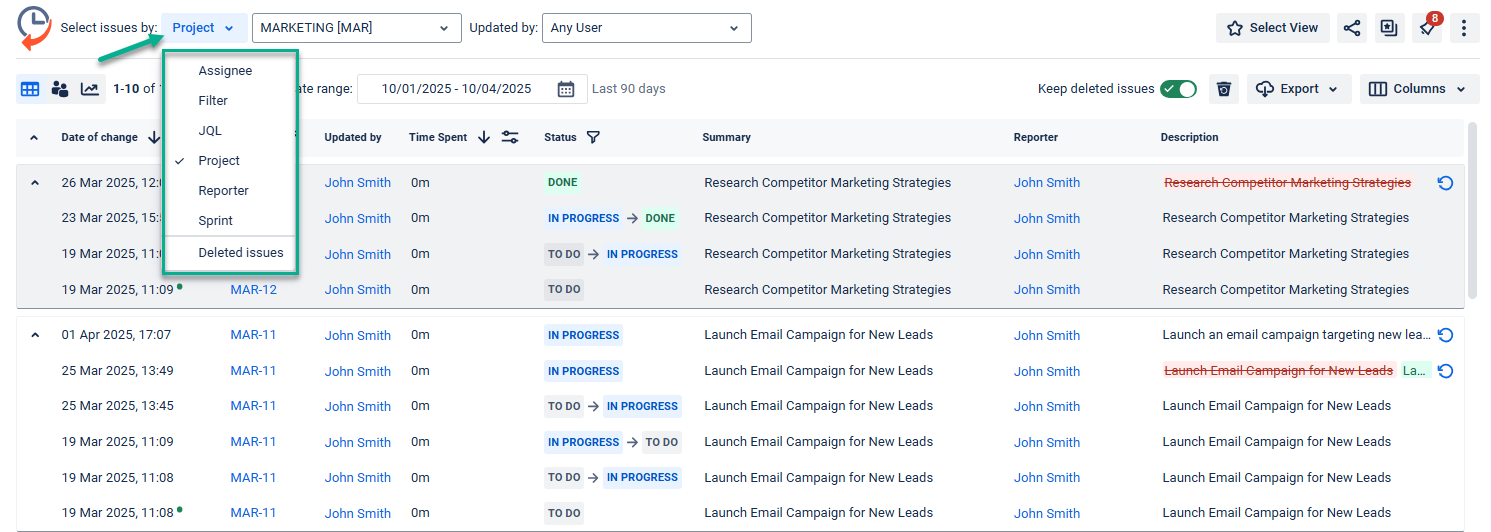This screenshot has width=1491, height=532.
Task: Switch to the table grid view icon
Action: (x=30, y=89)
